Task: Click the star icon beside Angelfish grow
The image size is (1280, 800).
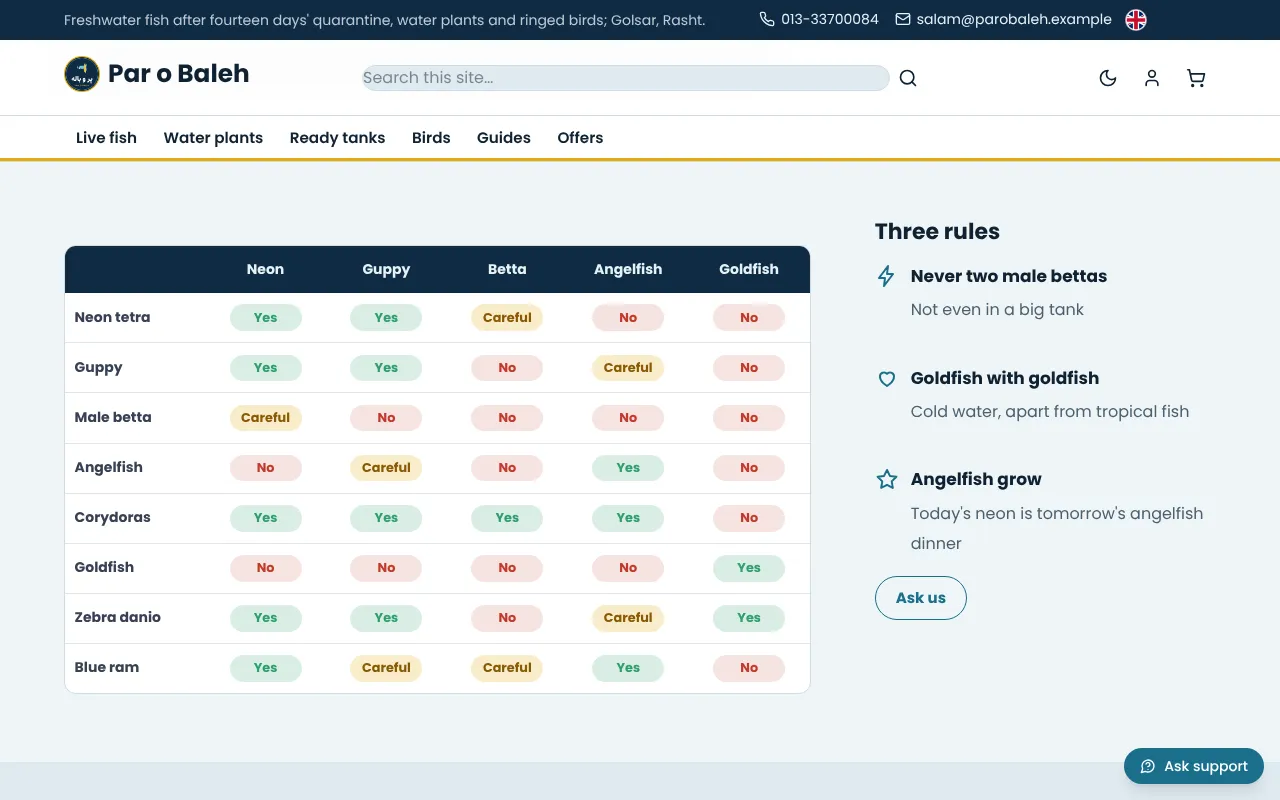Action: pyautogui.click(x=886, y=480)
